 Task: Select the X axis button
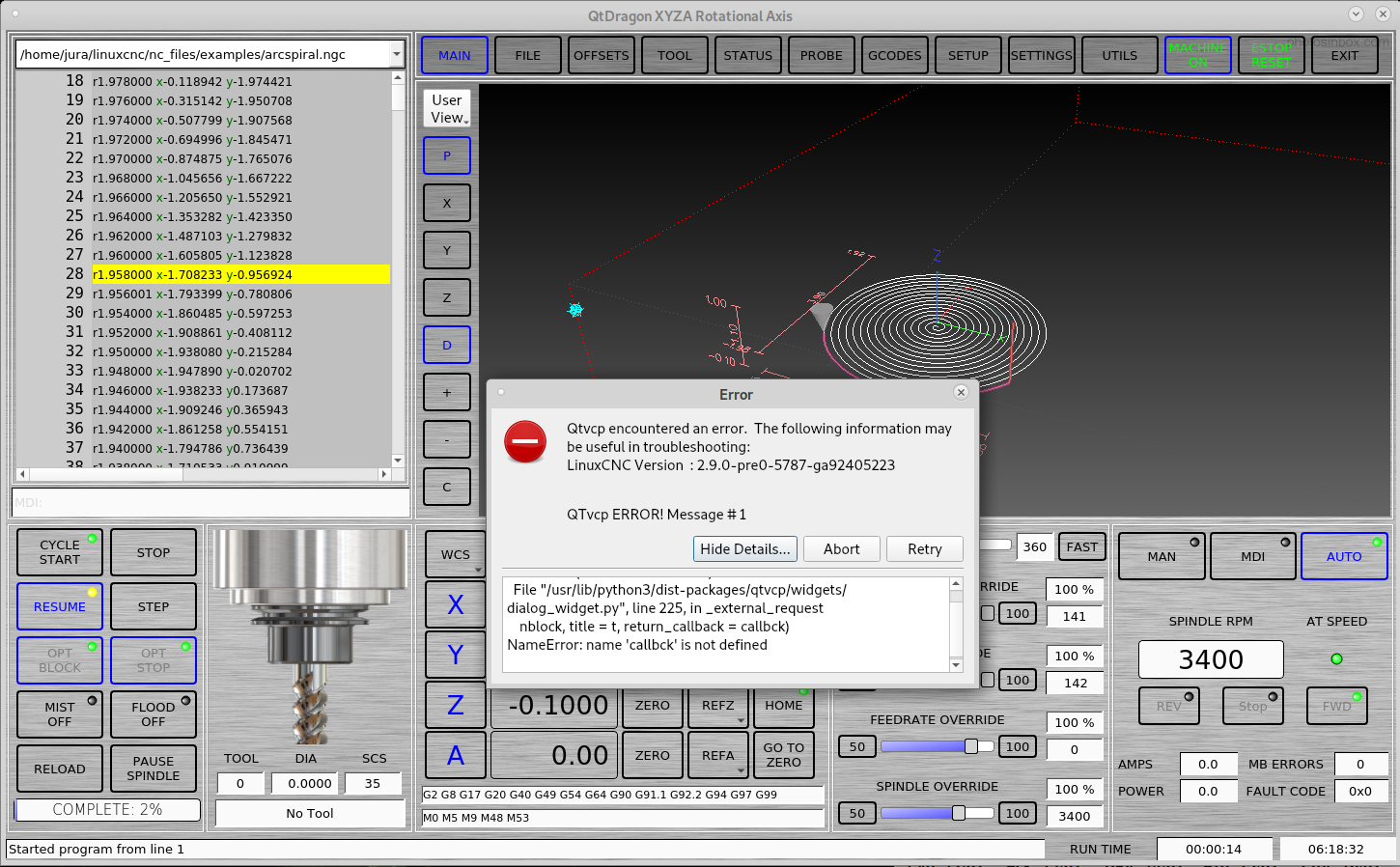(x=456, y=604)
